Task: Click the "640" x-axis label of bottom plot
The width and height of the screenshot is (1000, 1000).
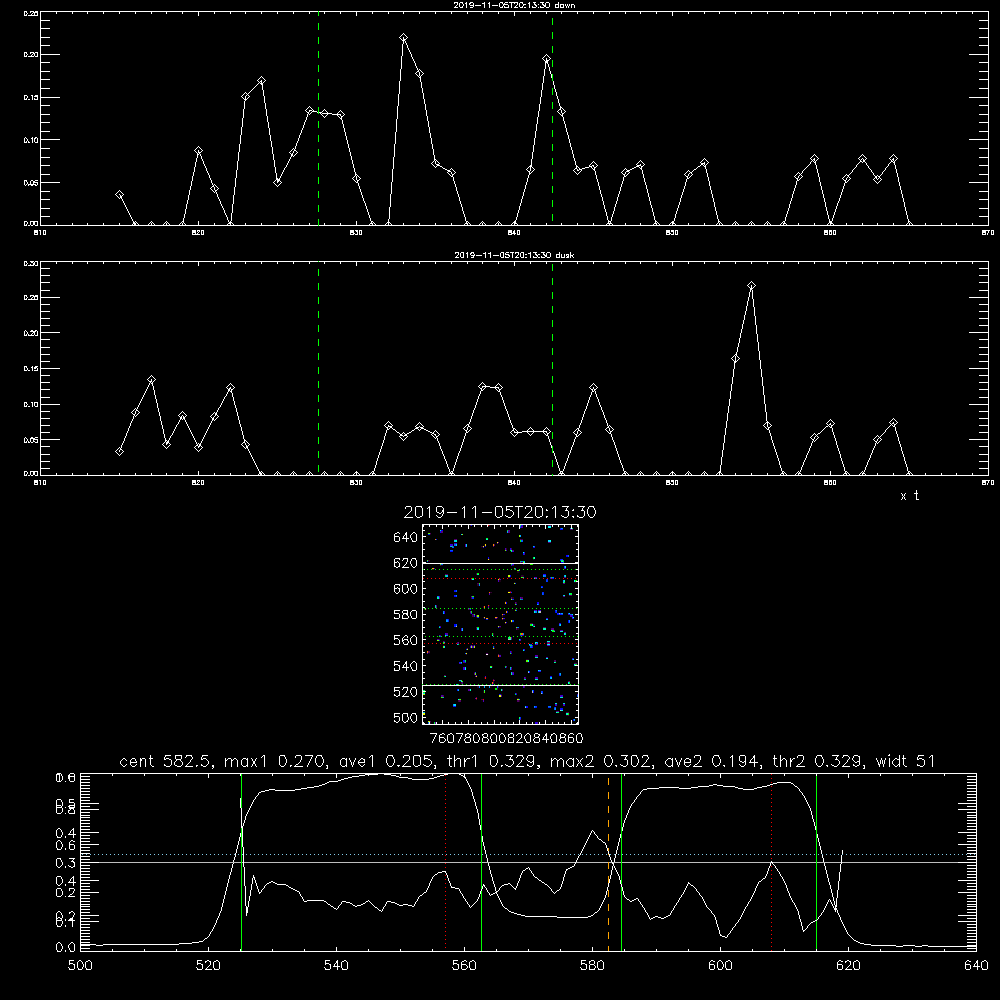Action: (976, 966)
